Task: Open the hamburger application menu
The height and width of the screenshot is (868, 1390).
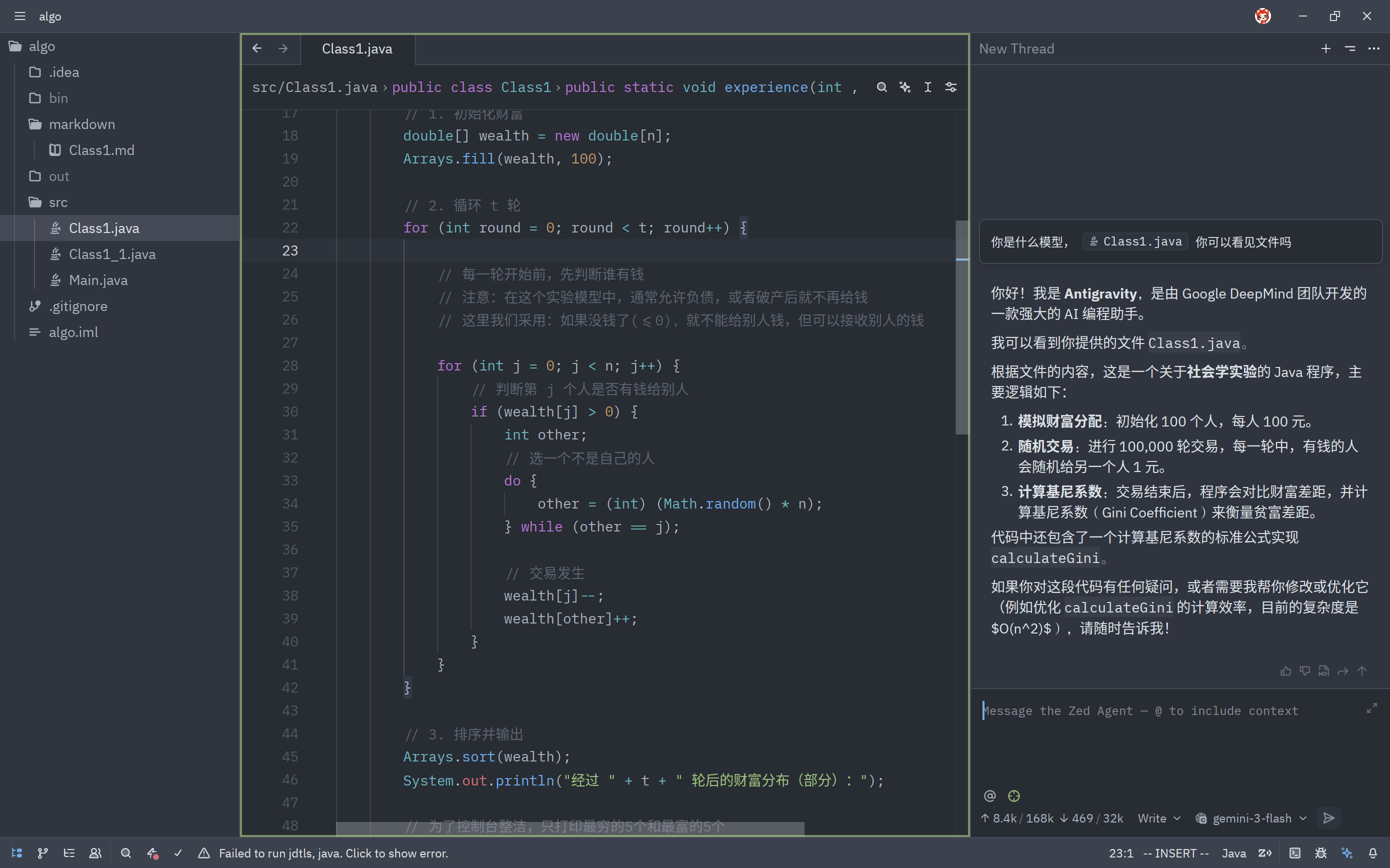Action: (20, 16)
